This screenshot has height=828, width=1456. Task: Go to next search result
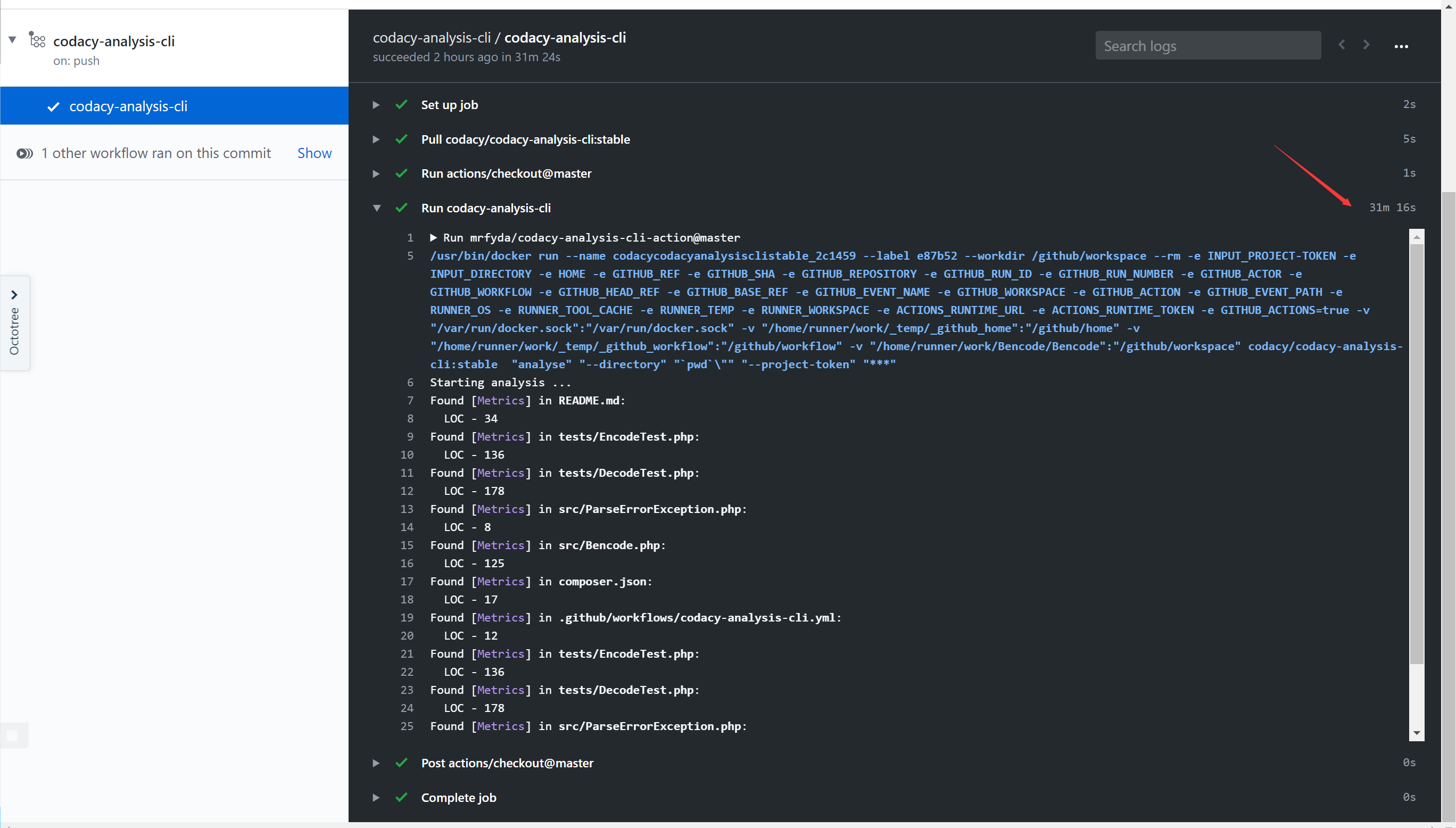[1366, 45]
